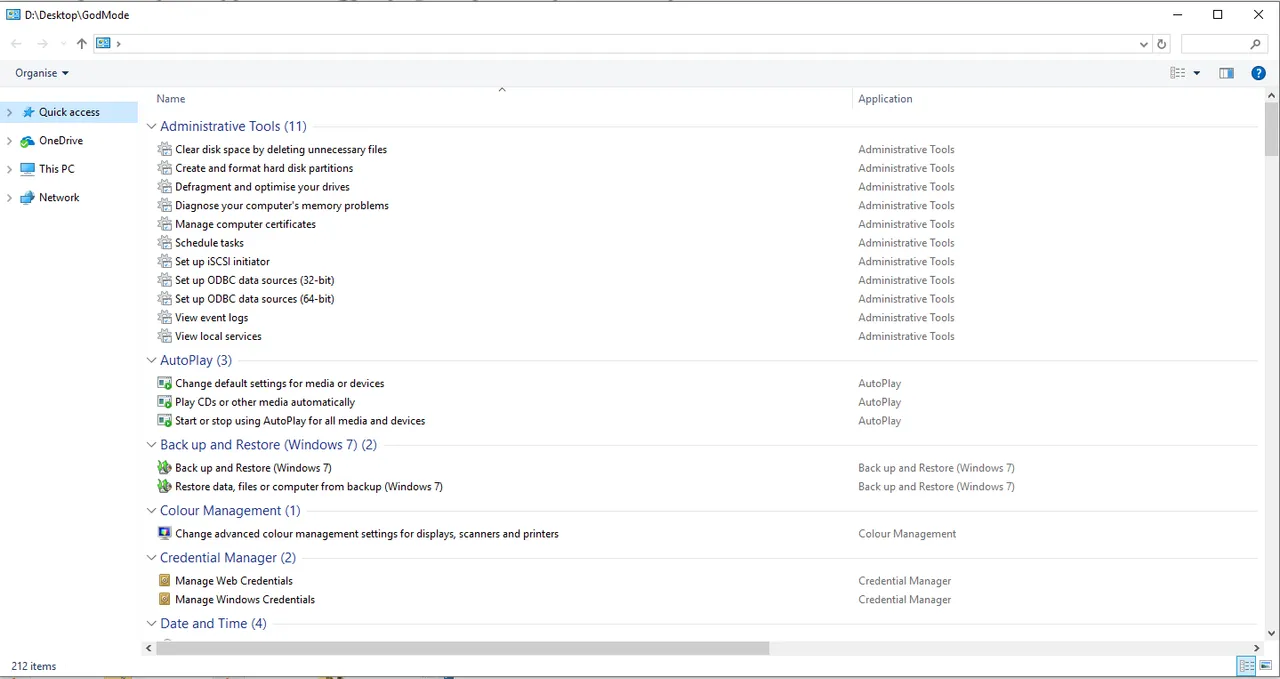The image size is (1280, 679).
Task: Select Quick access in navigation pane
Action: (x=69, y=112)
